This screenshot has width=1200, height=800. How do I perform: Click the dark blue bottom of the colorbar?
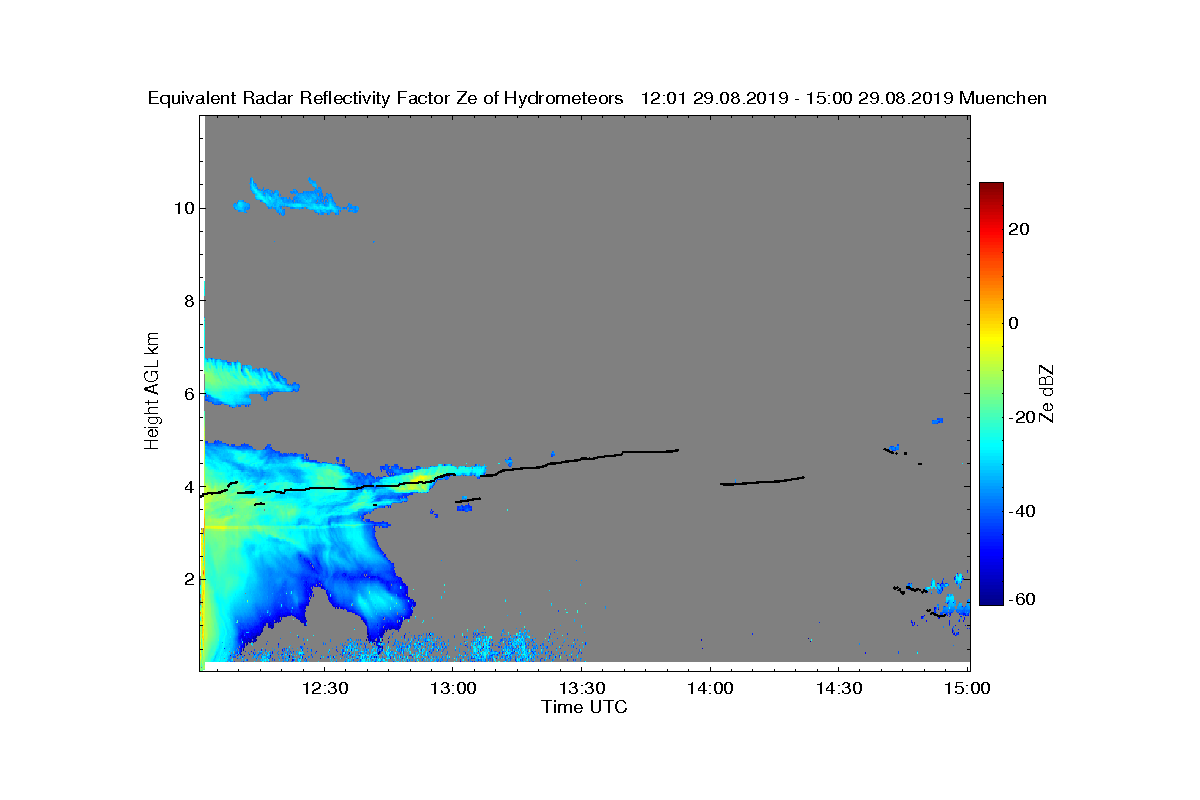991,598
